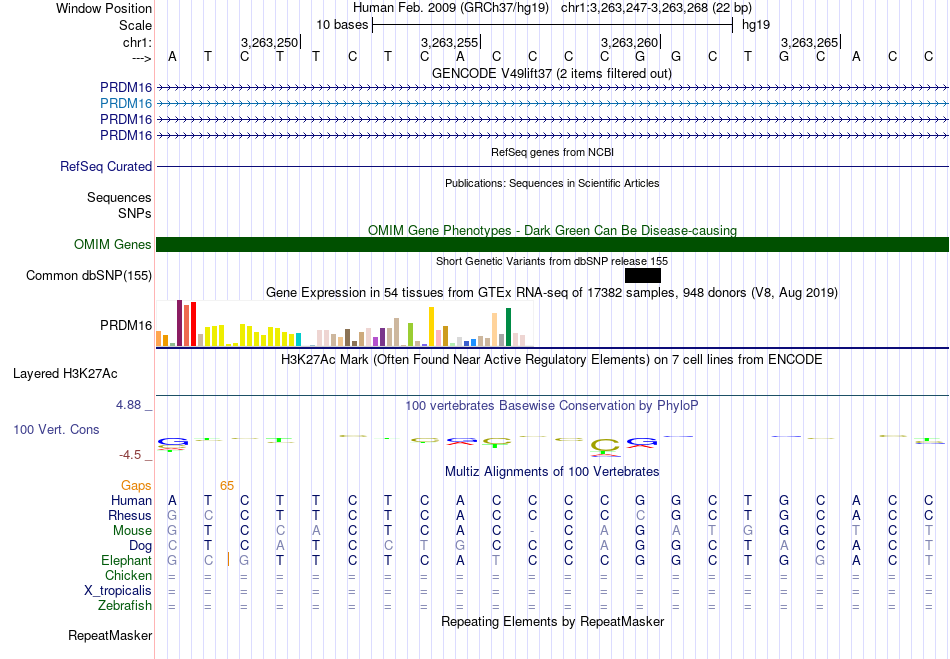Click the Layered H3K27Ac label

[65, 374]
